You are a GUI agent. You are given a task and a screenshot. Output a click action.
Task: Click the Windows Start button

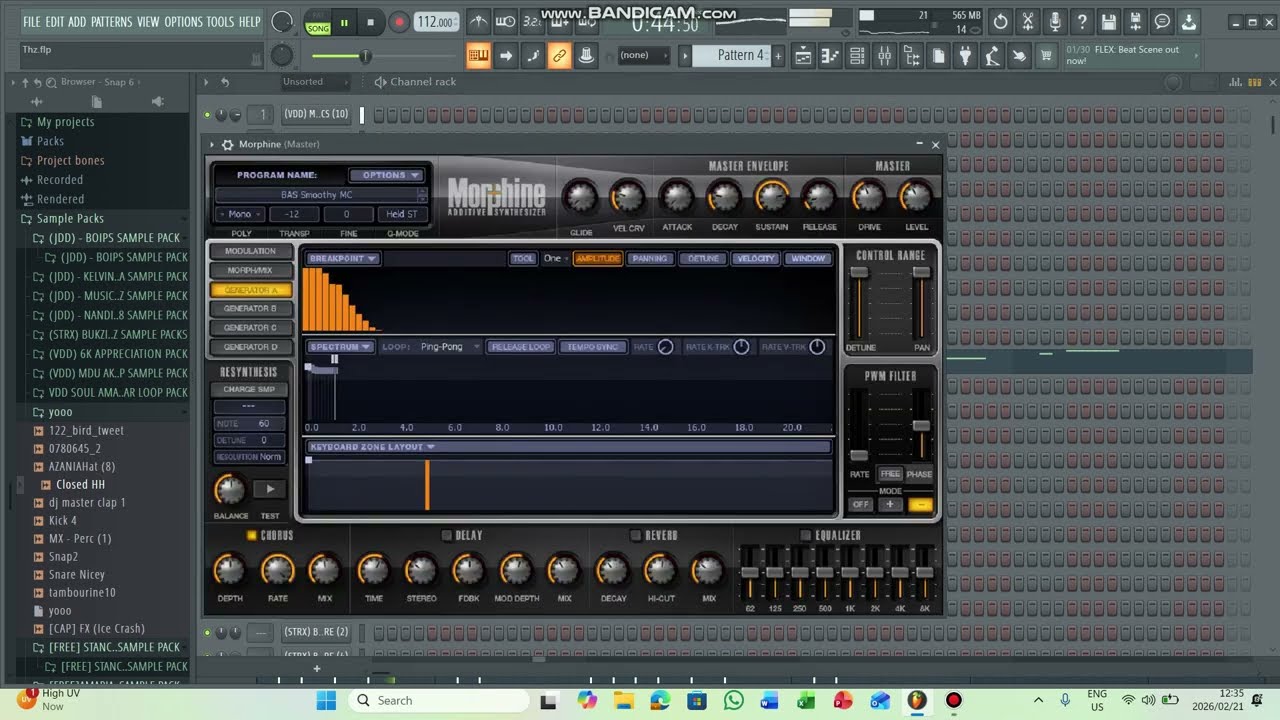point(327,700)
